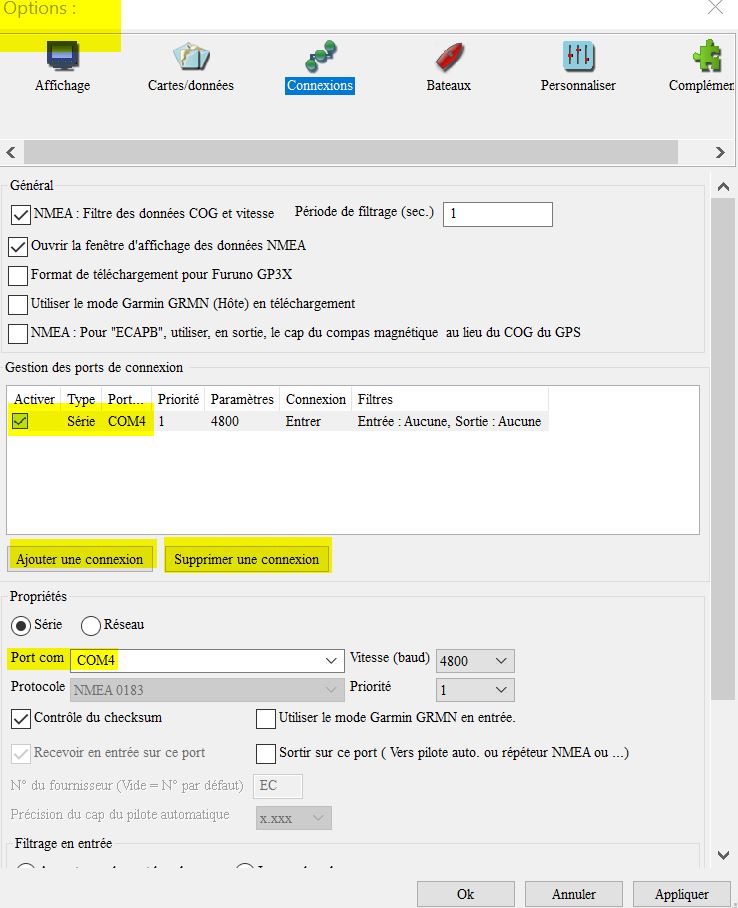Open the Personnaliser sliders icon

tap(578, 56)
